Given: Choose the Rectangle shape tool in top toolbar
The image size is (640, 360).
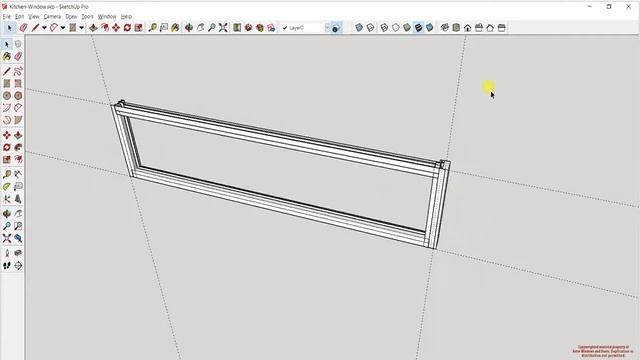Looking at the screenshot, I should (x=73, y=28).
